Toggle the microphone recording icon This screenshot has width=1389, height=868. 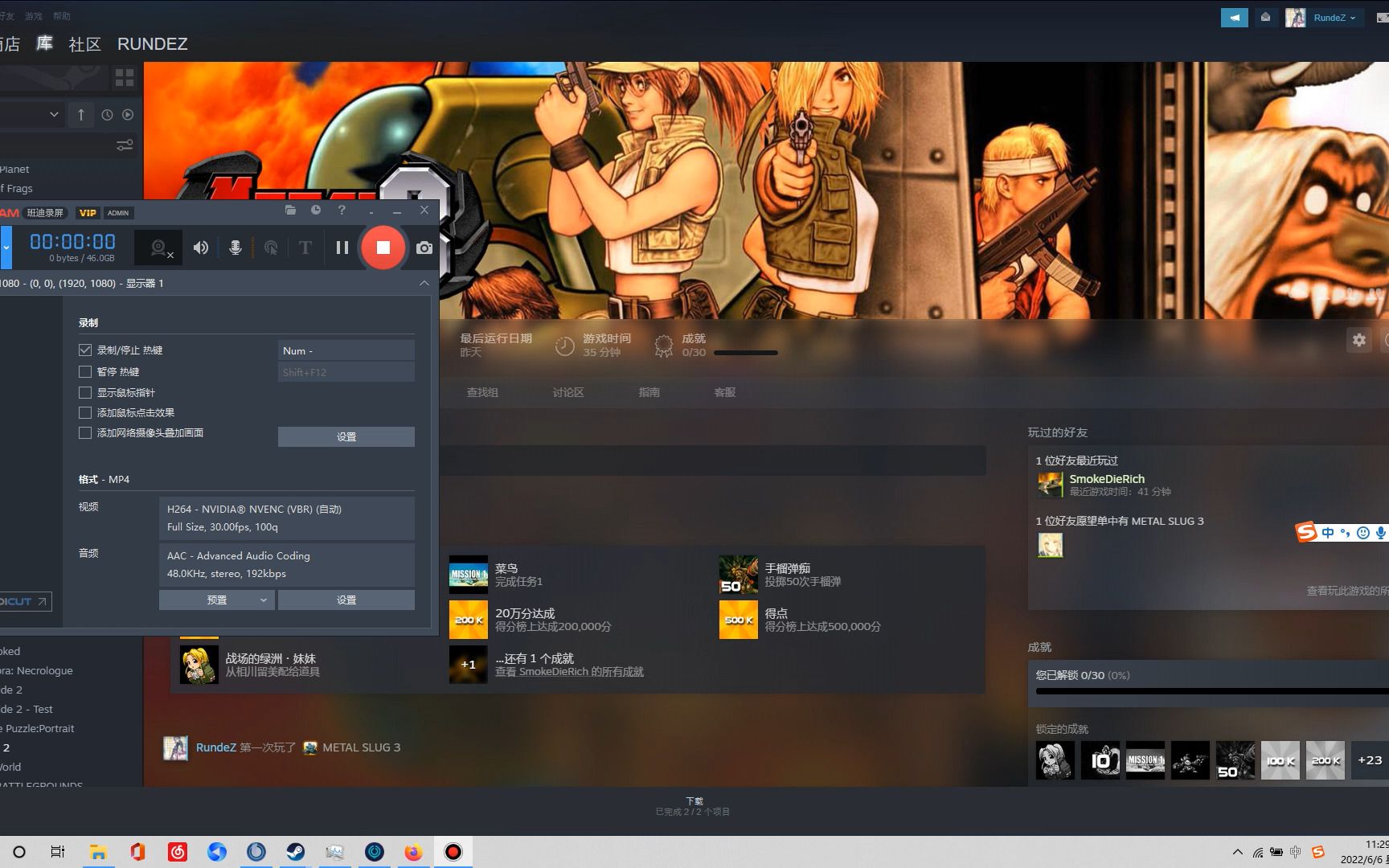click(236, 248)
